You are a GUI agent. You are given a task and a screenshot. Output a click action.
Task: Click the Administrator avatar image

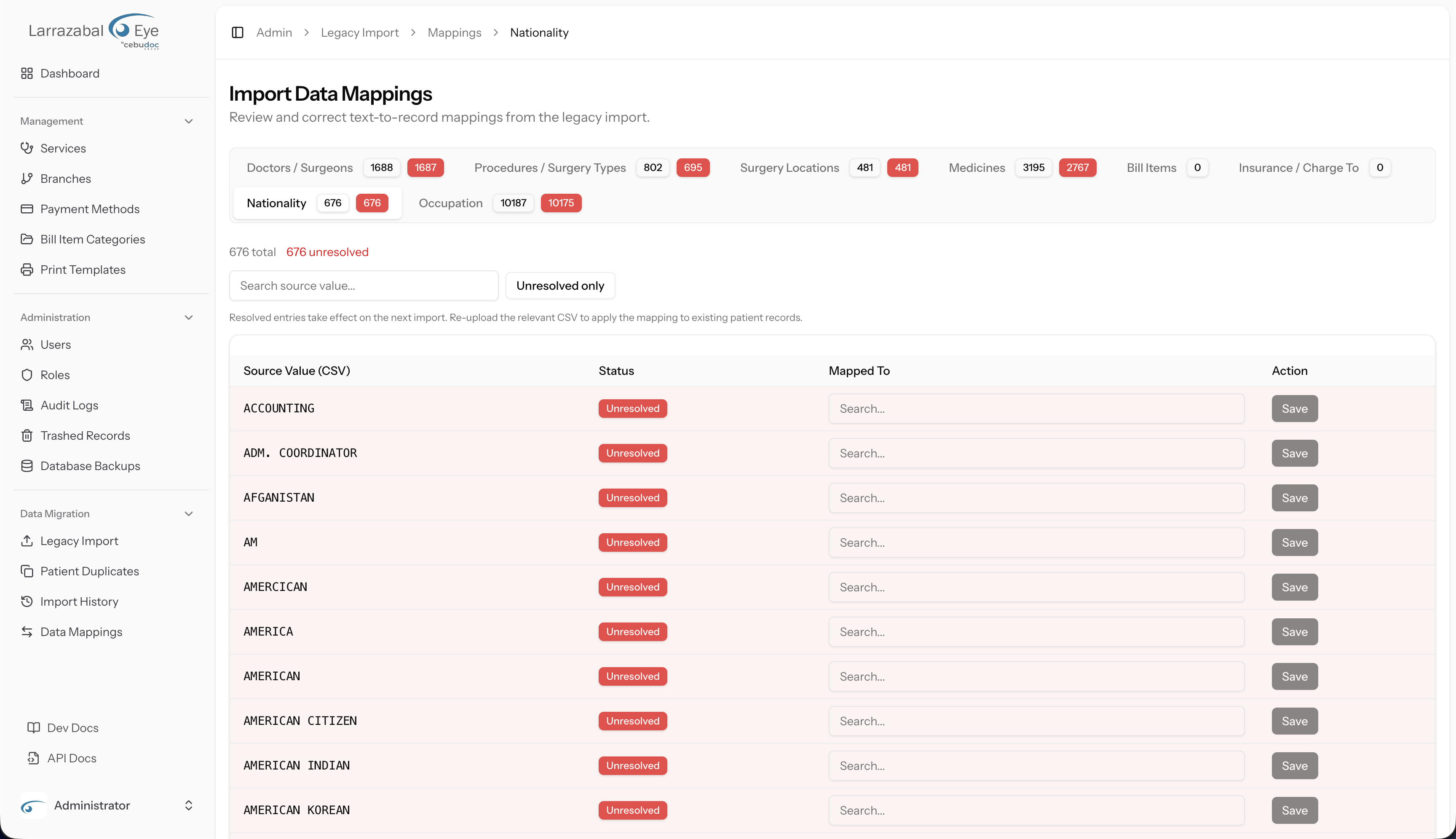33,806
